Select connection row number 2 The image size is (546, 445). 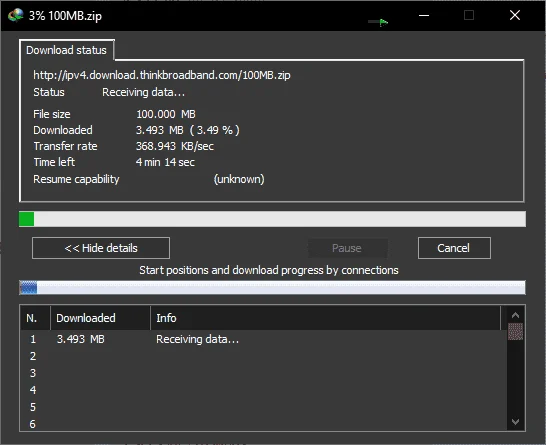[263, 356]
